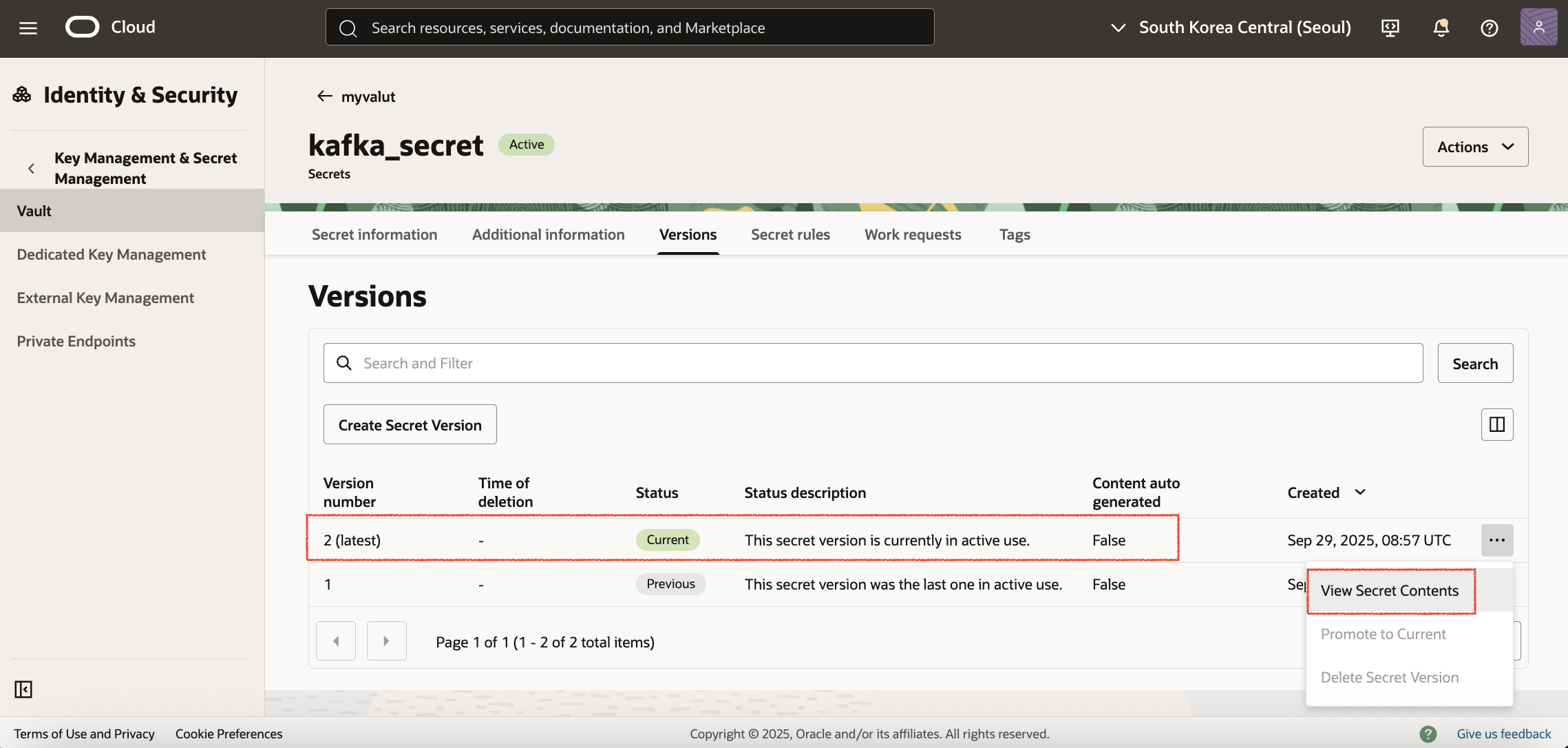Go back using the arrow next to myvalut
The image size is (1568, 748).
(x=324, y=96)
